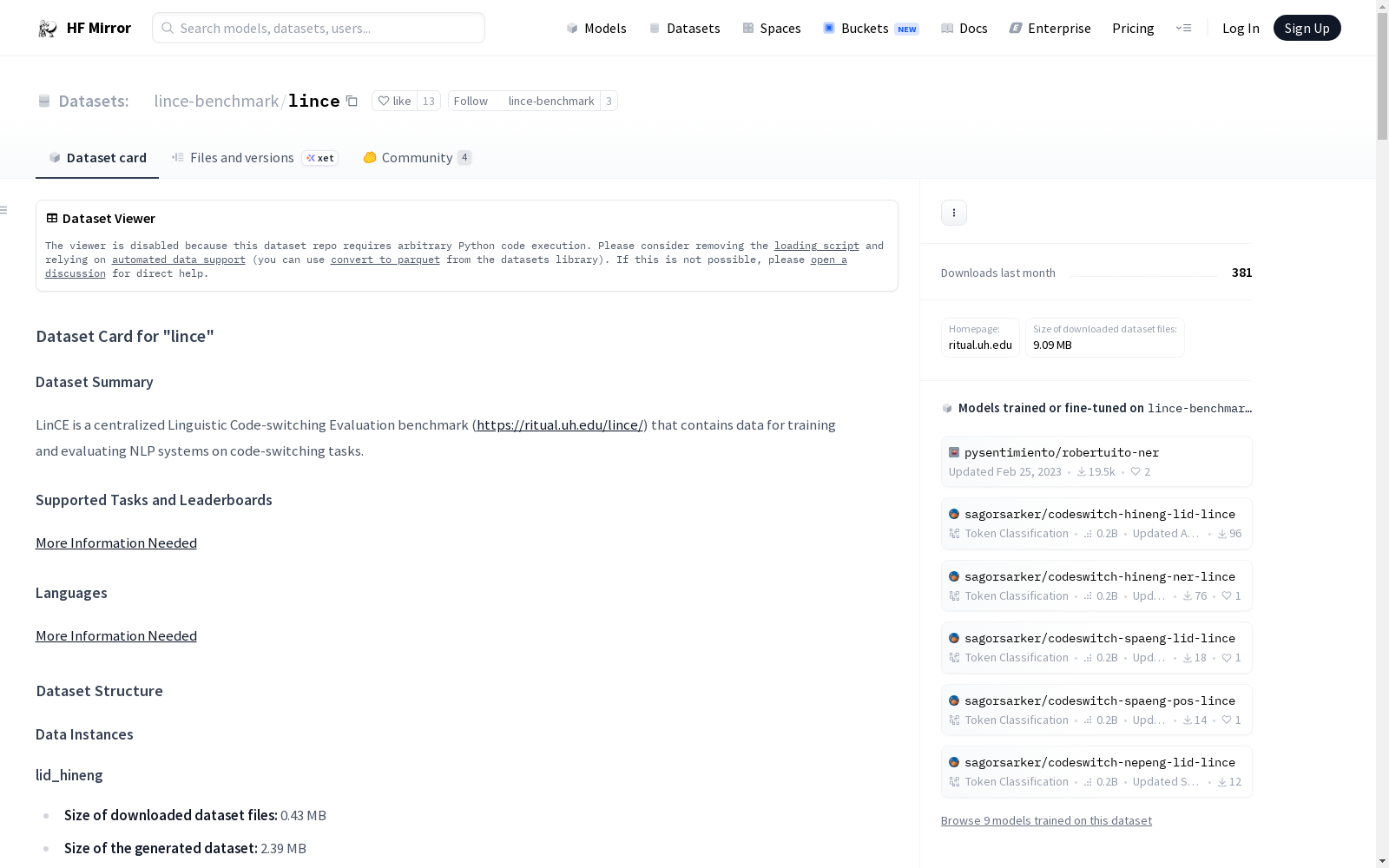Screen dimensions: 1389x868
Task: Click the 9.09 MB downloaded size value
Action: coord(1052,345)
